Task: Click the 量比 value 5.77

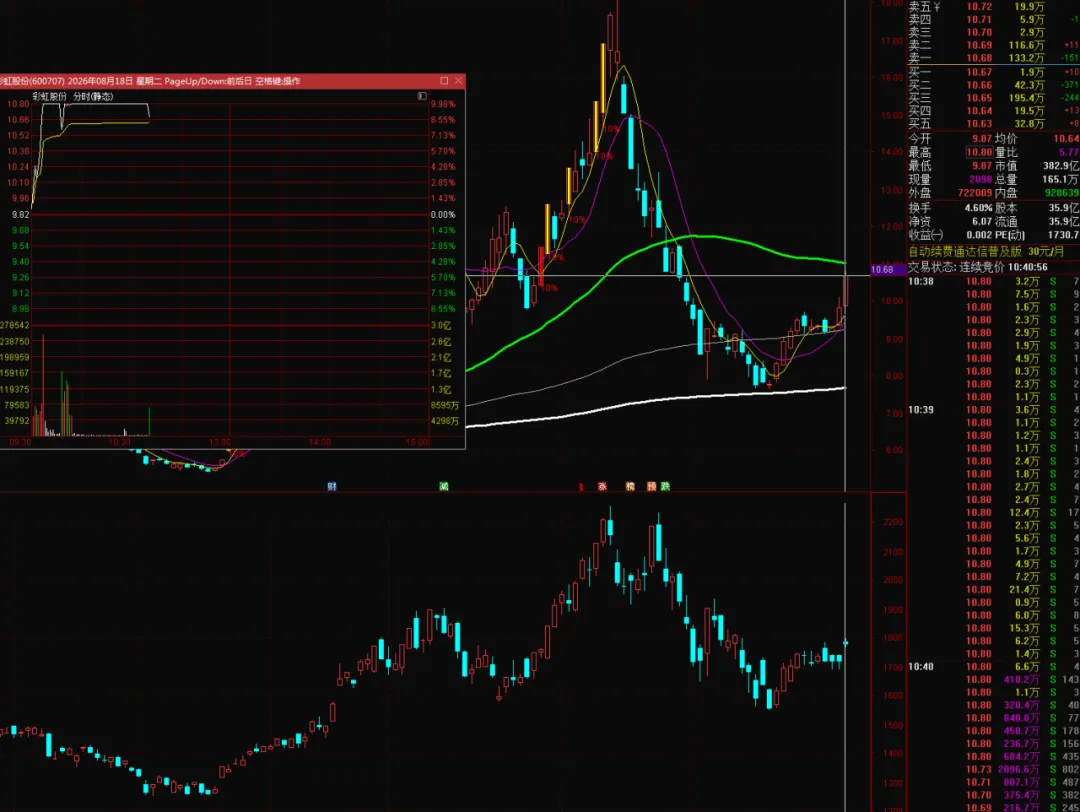Action: tap(1069, 152)
